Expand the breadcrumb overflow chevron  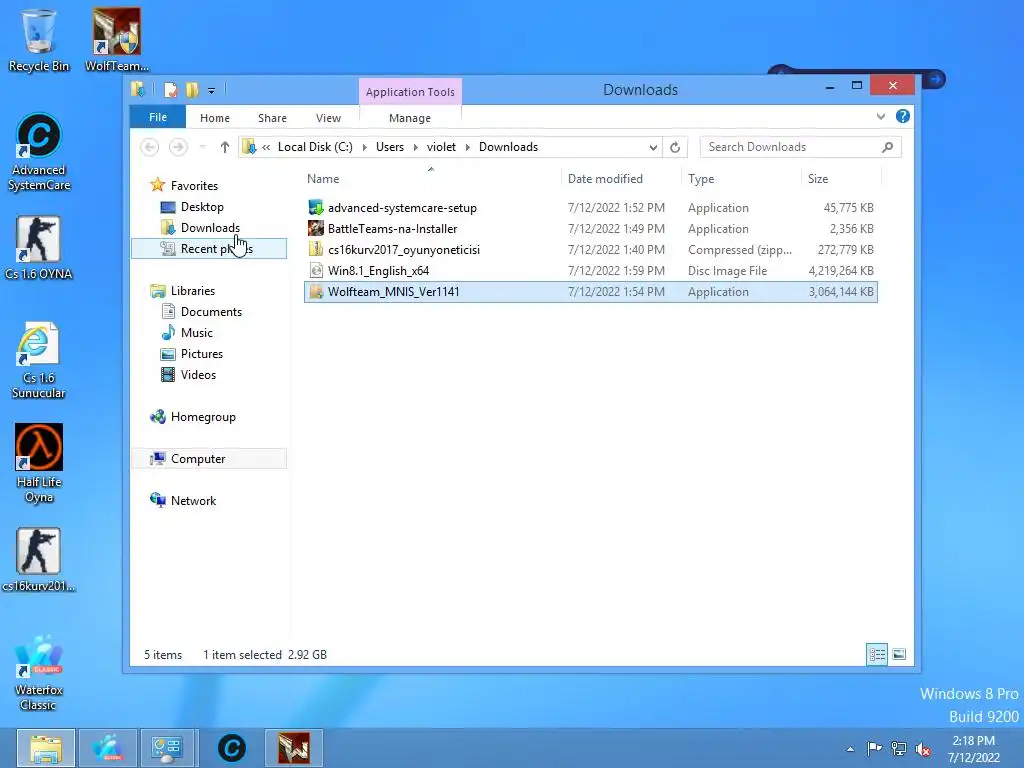coord(266,147)
